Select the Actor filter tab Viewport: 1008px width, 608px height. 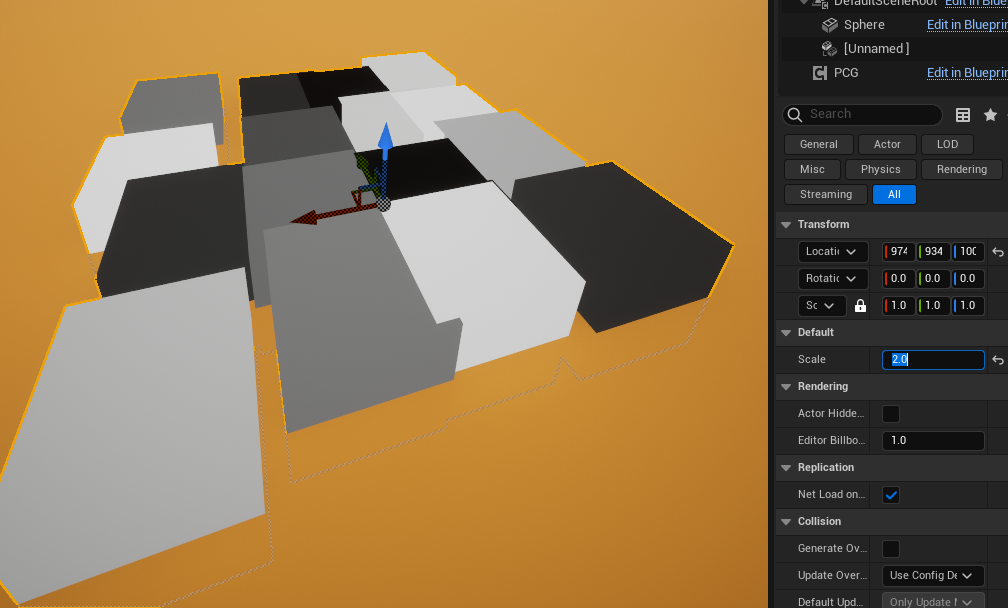(887, 145)
